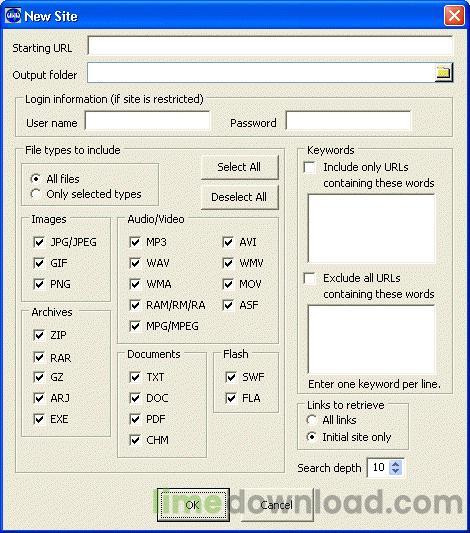The image size is (470, 533).
Task: Toggle the PNG checkbox
Action: tap(39, 284)
